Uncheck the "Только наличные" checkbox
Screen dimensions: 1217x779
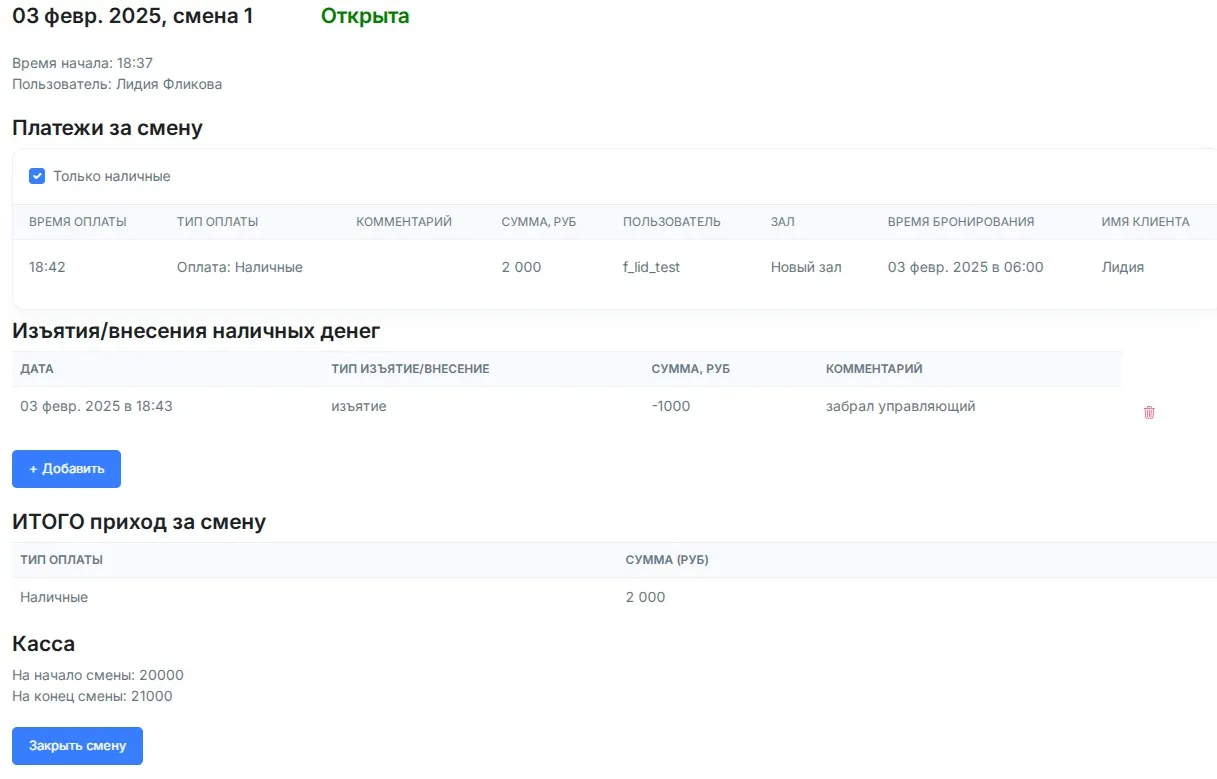[37, 176]
